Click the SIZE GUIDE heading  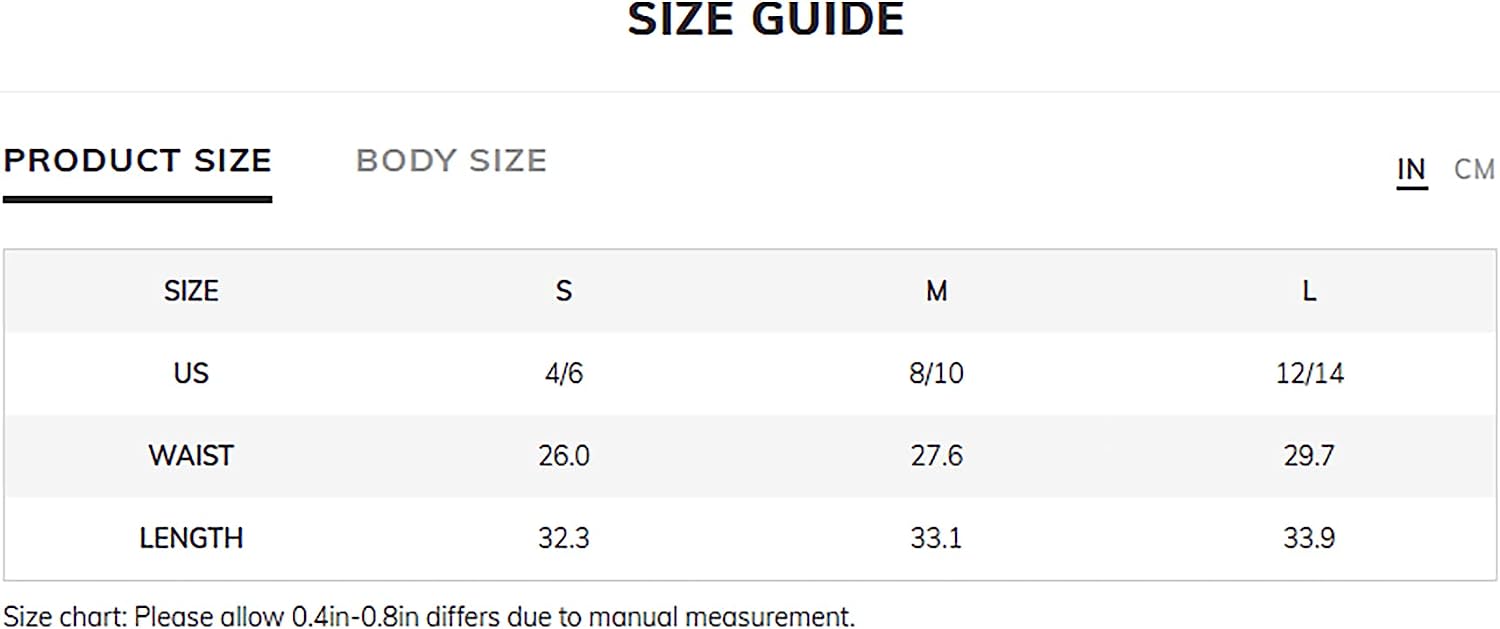[765, 19]
